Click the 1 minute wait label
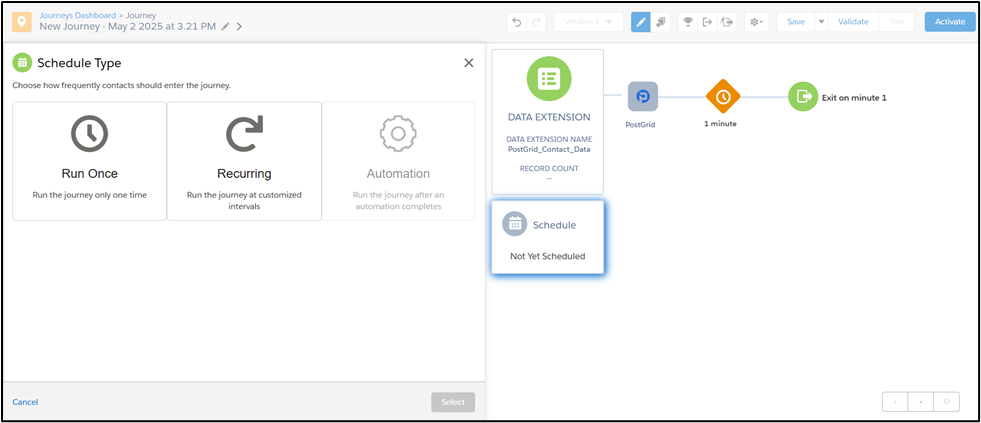Viewport: 981px width, 423px height. tap(720, 124)
